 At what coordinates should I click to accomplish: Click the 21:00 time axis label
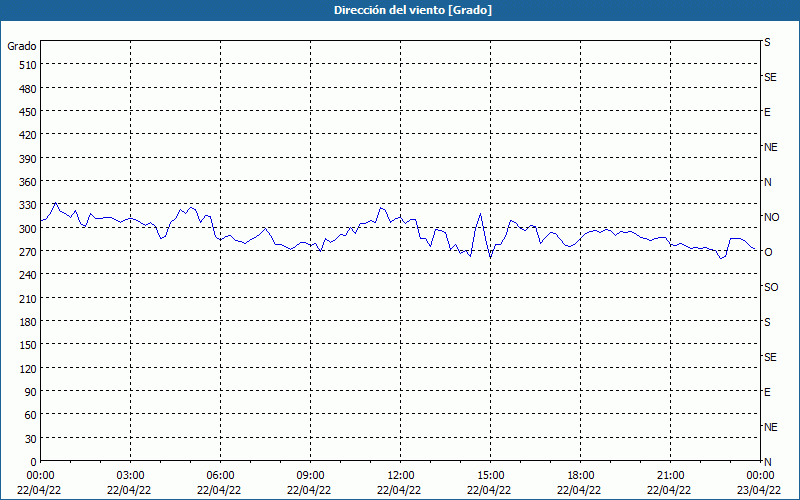[670, 476]
